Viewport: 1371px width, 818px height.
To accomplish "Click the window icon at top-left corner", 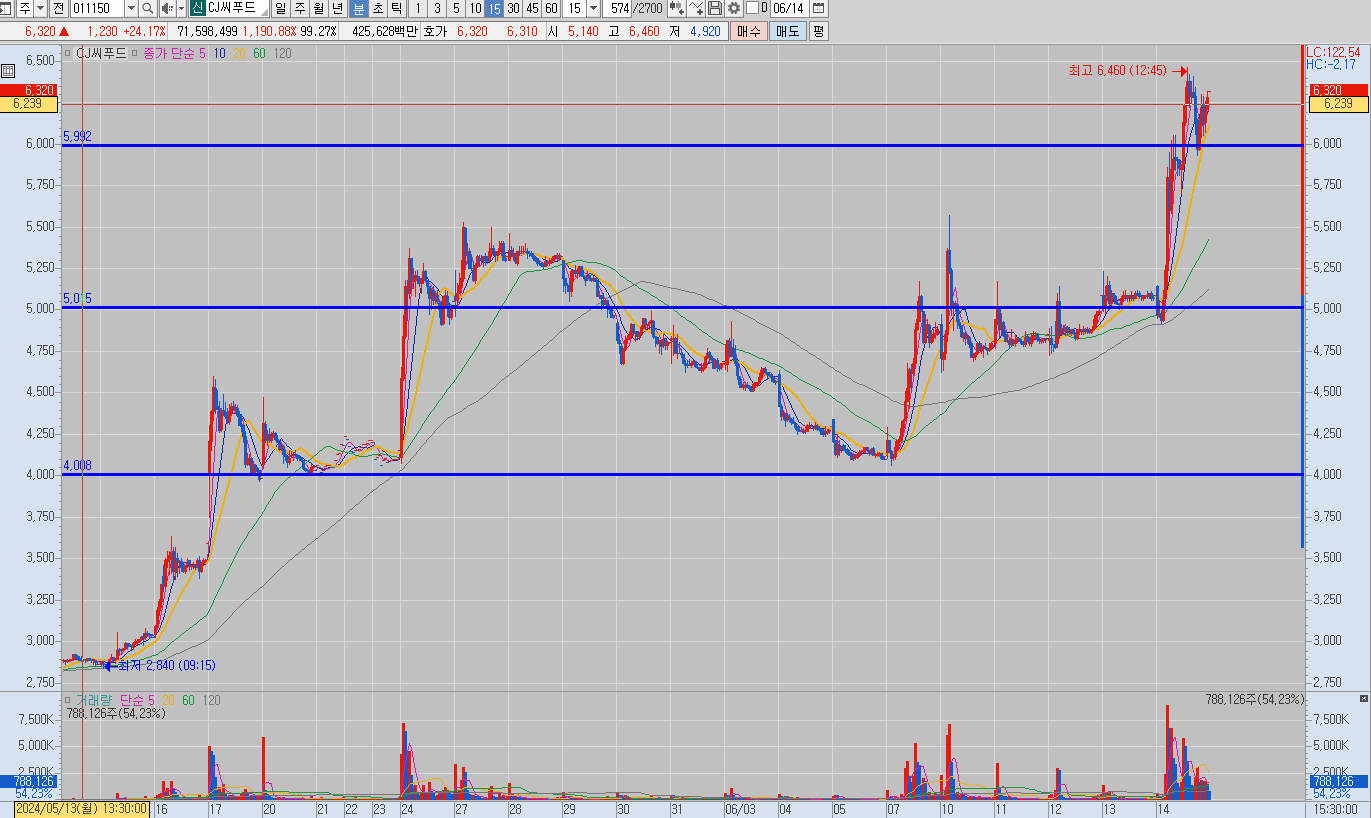I will tap(6, 8).
